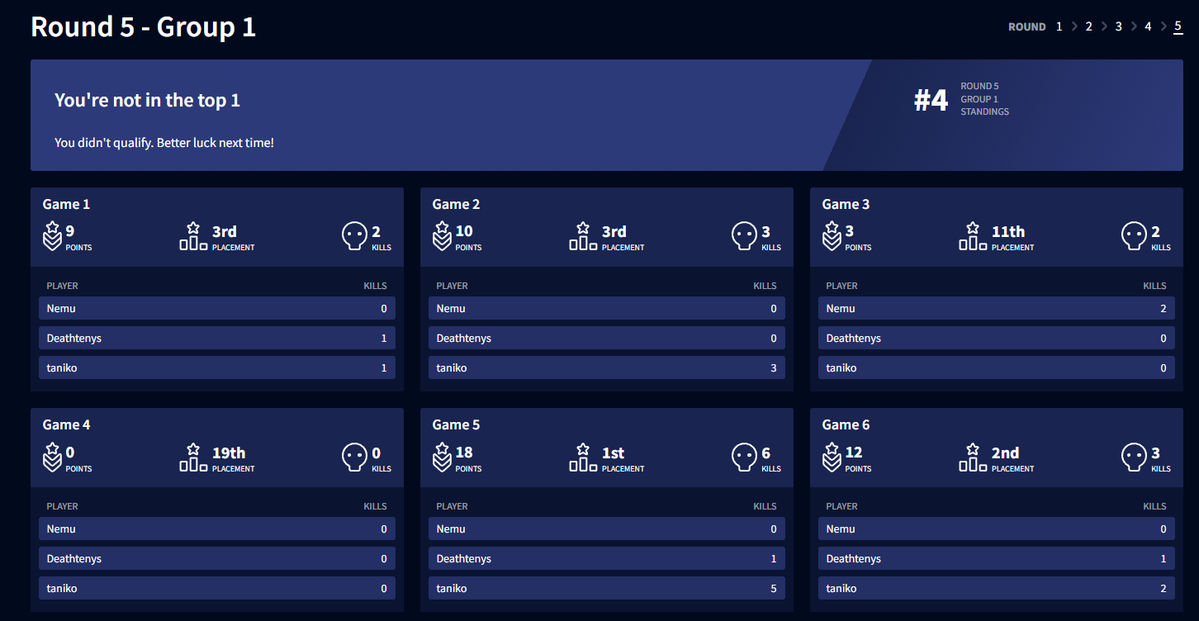
Task: Click the Game 4 card title
Action: [x=67, y=424]
